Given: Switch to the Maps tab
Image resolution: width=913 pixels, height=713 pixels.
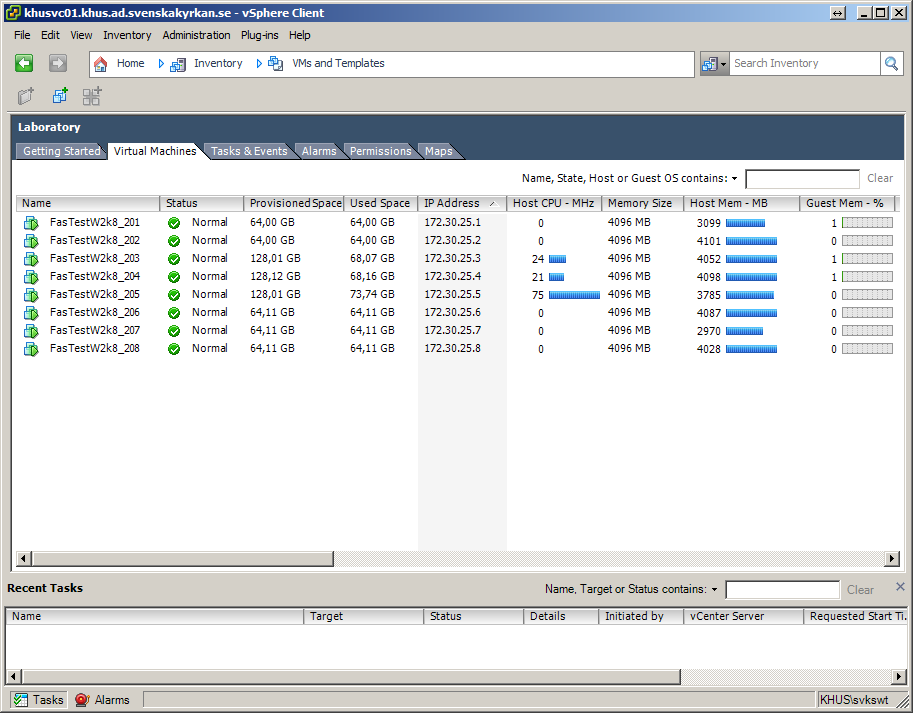Looking at the screenshot, I should pyautogui.click(x=438, y=151).
